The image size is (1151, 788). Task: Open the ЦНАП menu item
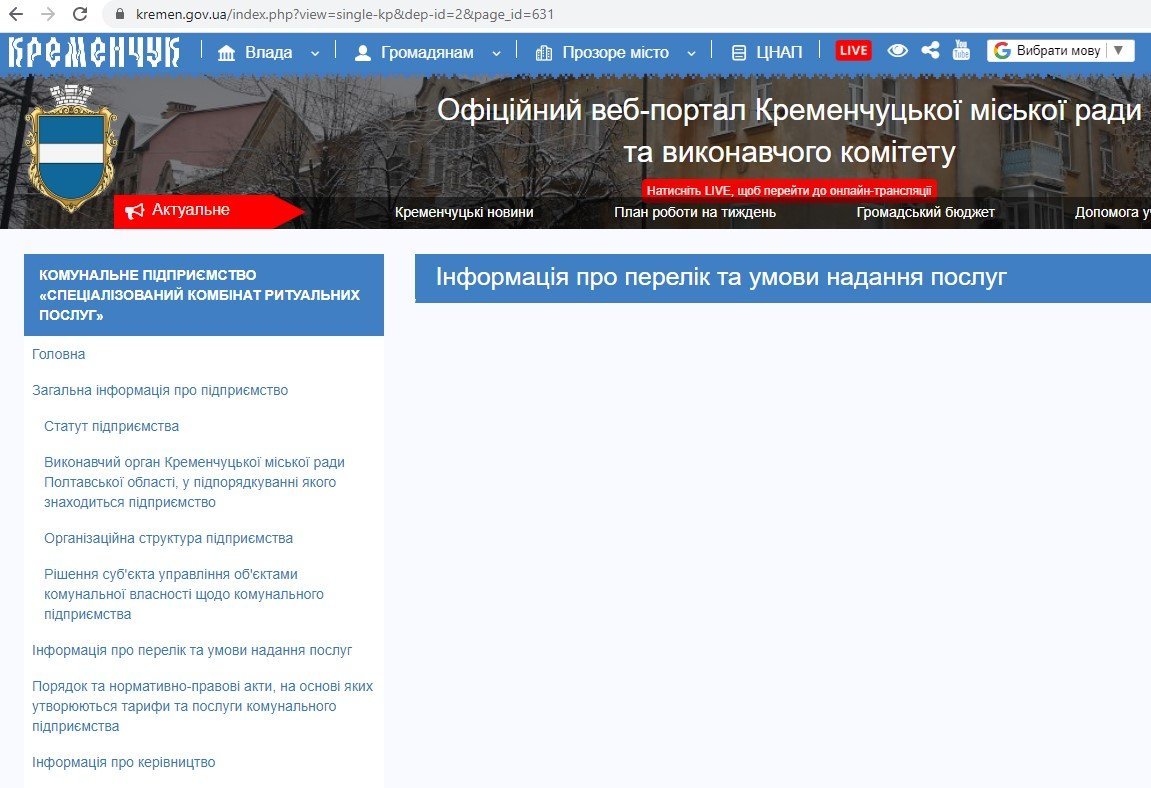[767, 52]
